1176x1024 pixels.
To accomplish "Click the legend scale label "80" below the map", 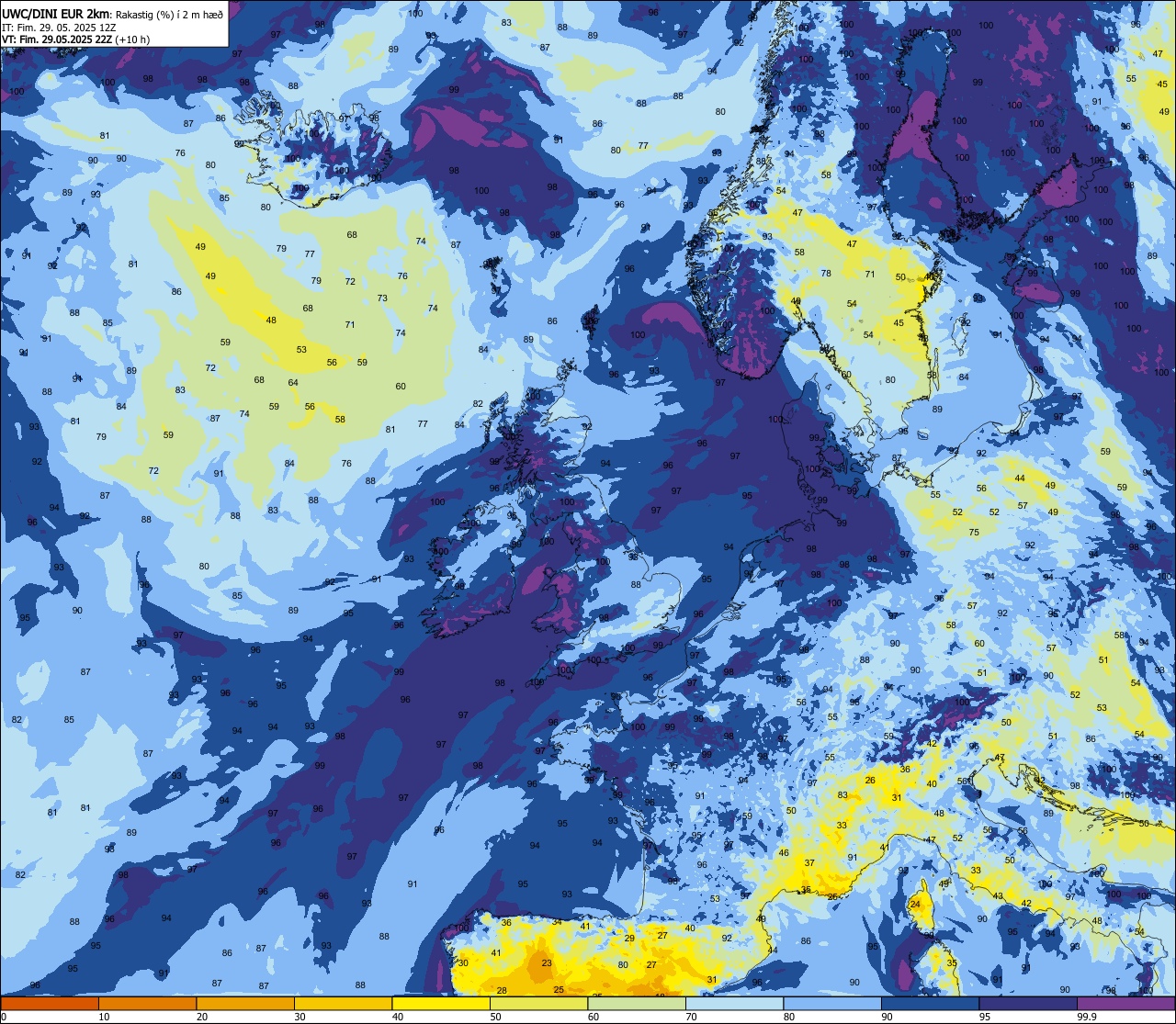I will pyautogui.click(x=789, y=1017).
